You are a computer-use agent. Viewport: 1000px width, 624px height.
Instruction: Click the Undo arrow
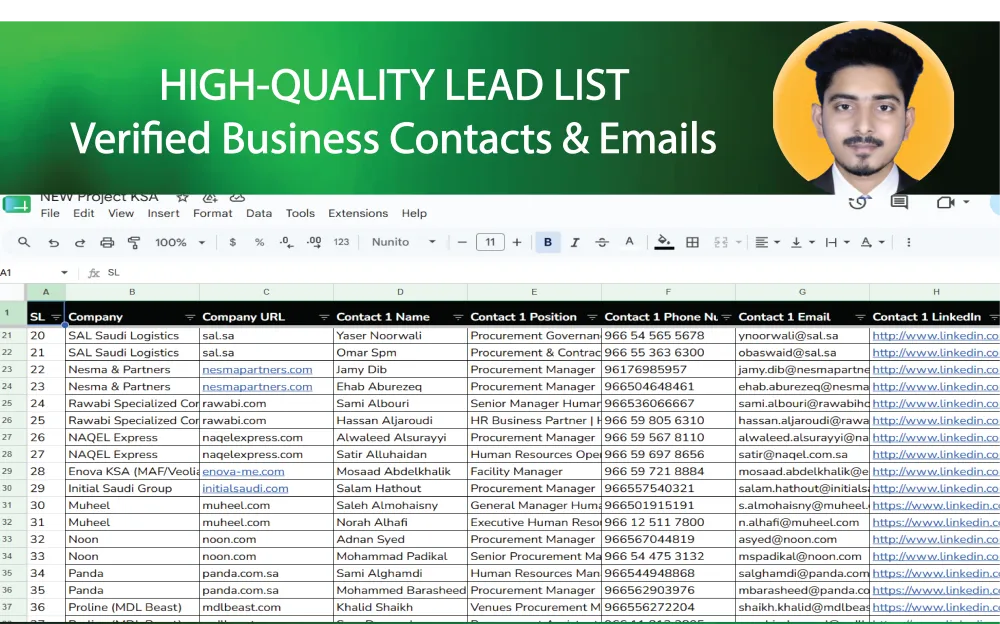(54, 242)
